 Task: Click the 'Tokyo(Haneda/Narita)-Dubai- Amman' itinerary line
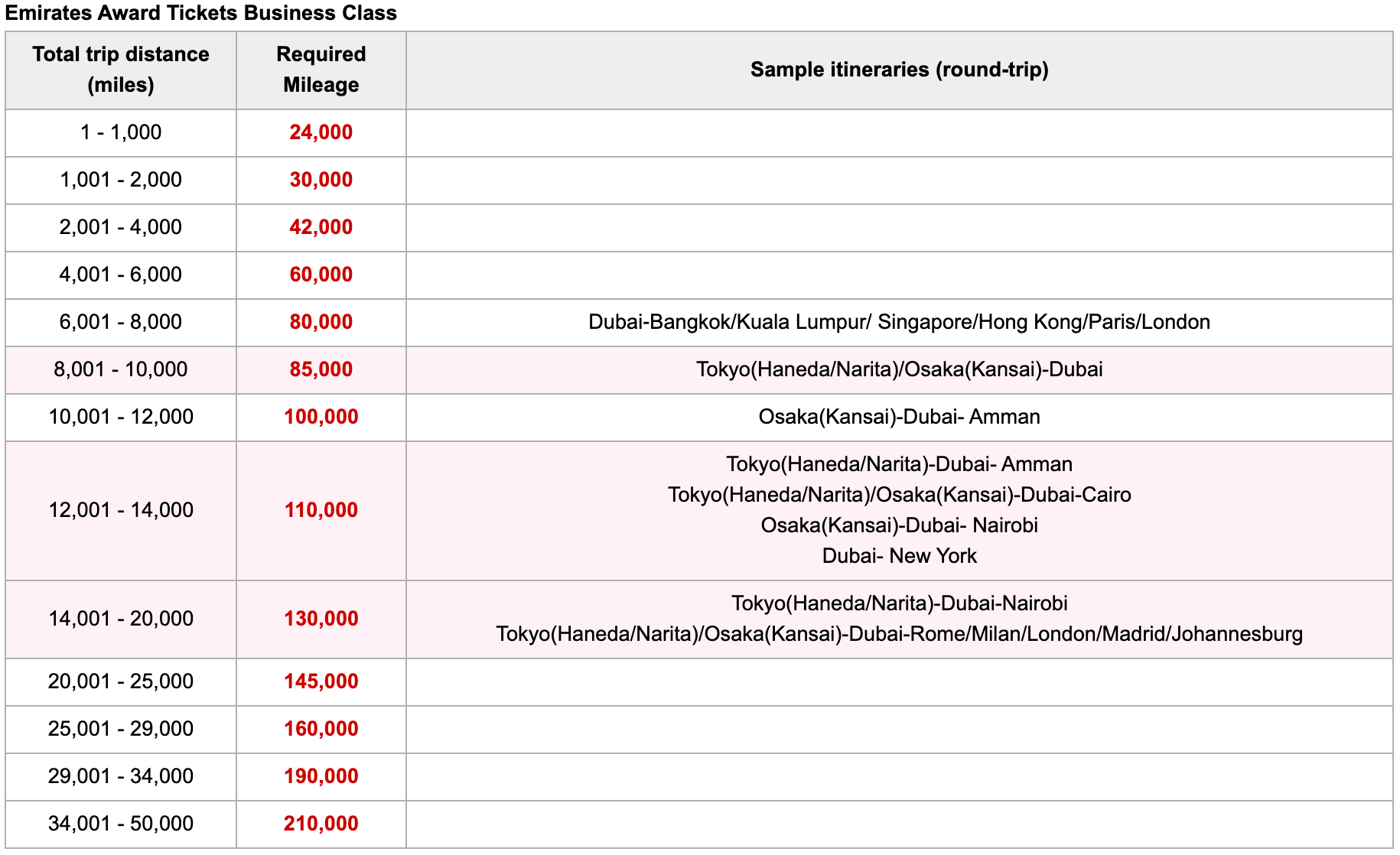point(899,464)
